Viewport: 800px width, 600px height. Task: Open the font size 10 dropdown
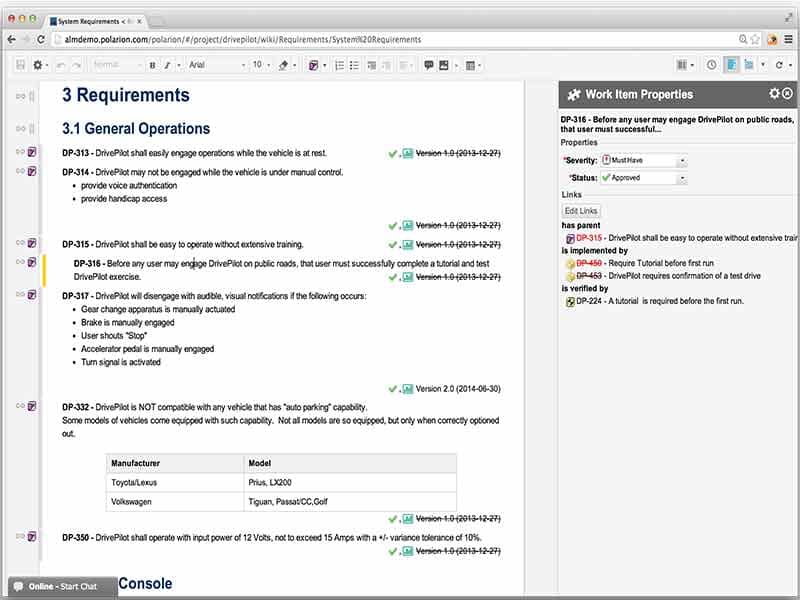(x=261, y=65)
